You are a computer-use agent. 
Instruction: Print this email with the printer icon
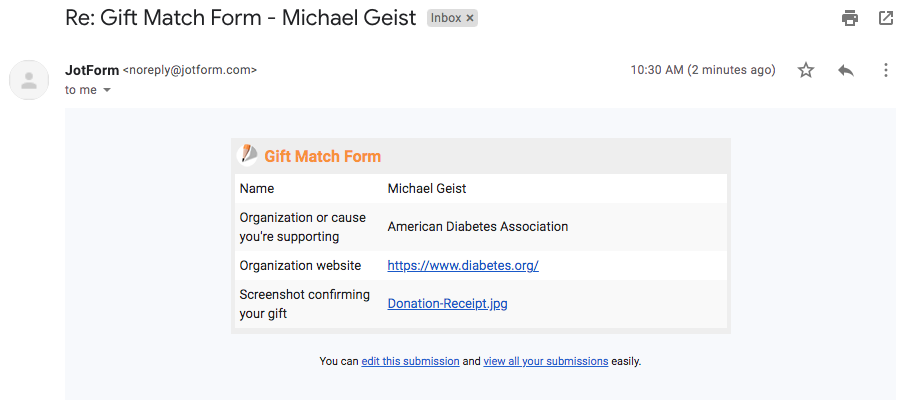click(850, 18)
